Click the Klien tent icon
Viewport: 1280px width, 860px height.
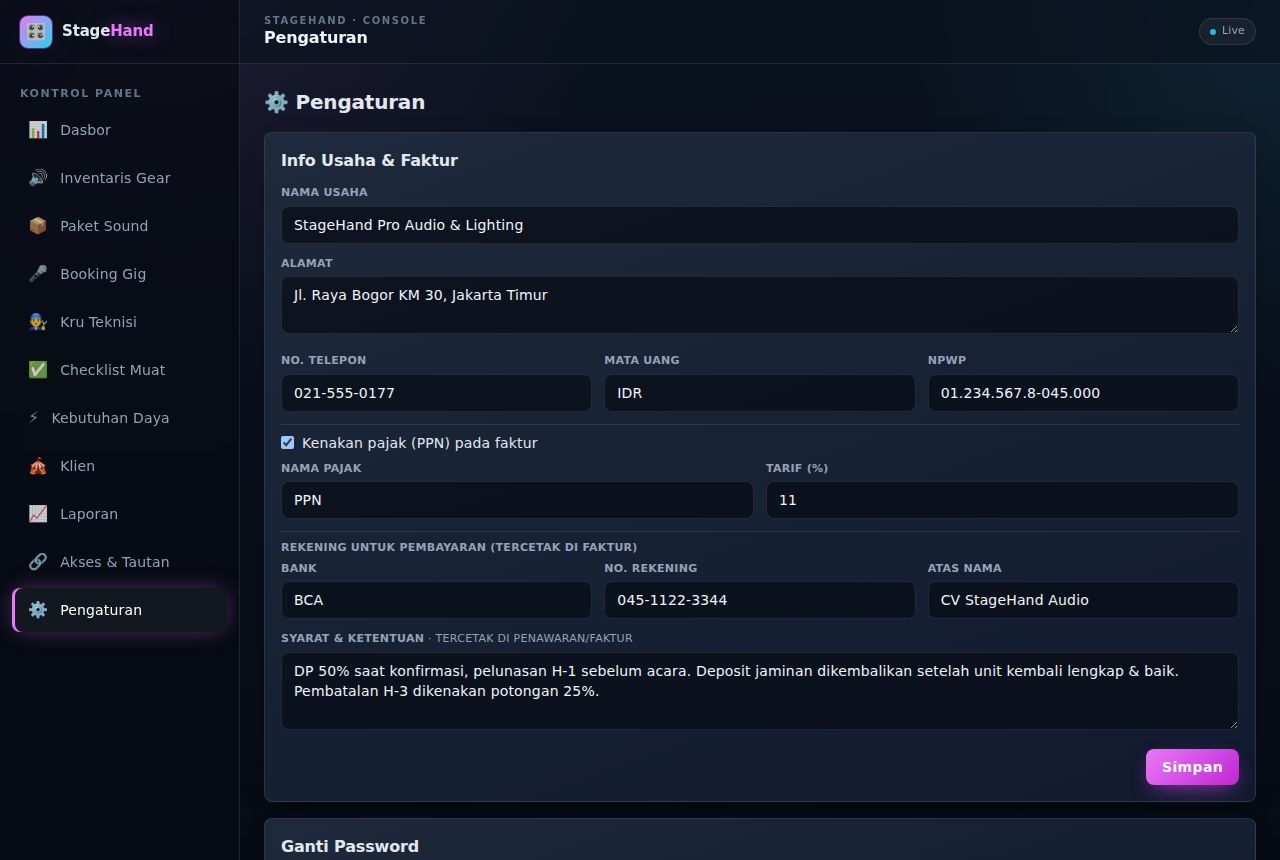(38, 466)
